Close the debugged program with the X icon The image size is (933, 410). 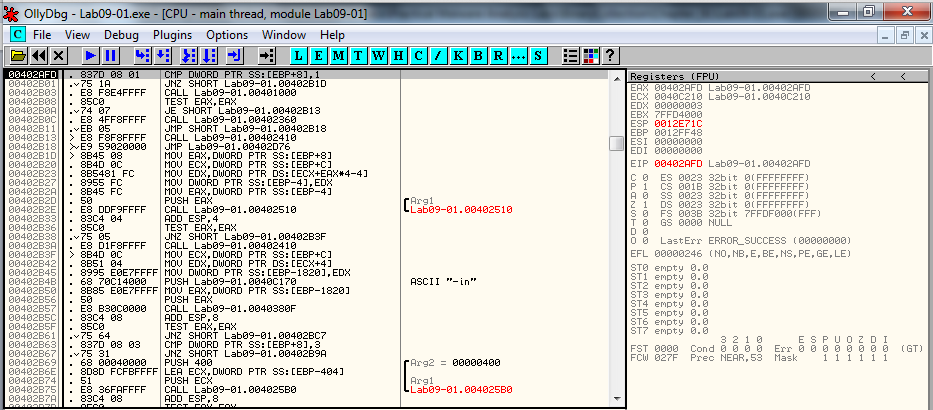point(58,56)
